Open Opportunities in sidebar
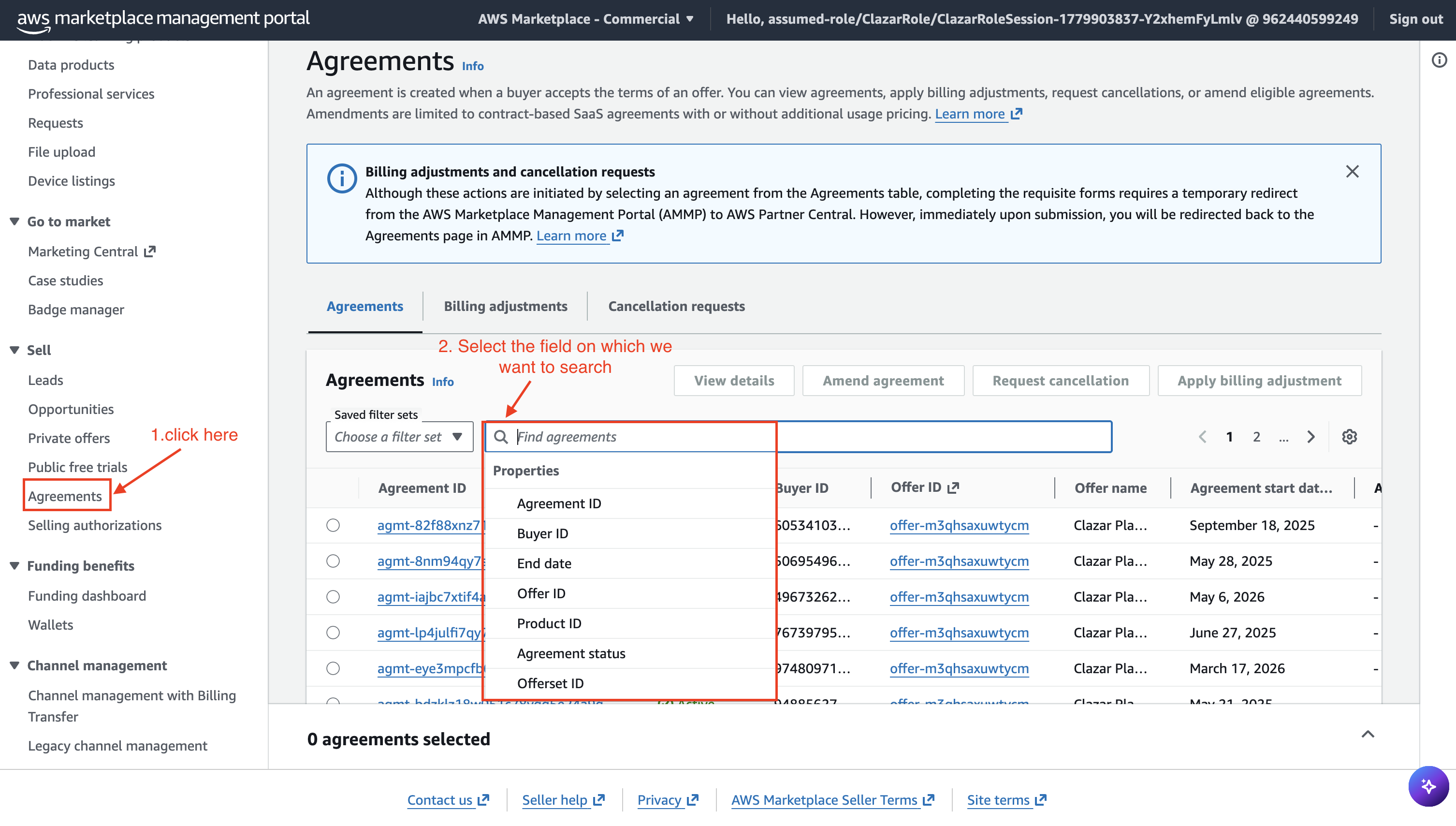Screen dimensions: 1456x826 click(x=71, y=409)
